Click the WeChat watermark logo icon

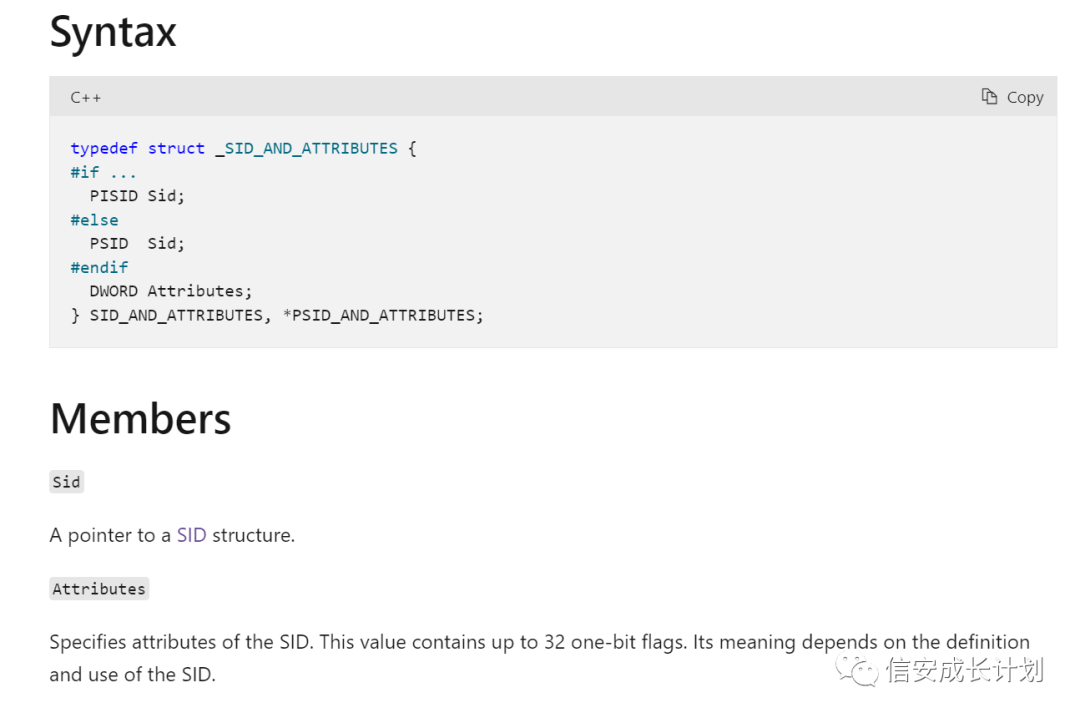(x=857, y=670)
